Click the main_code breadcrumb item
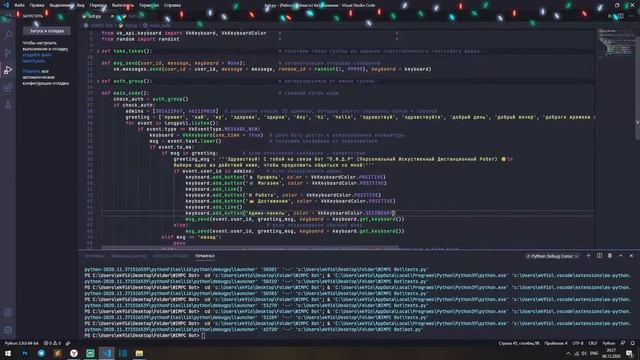The width and height of the screenshot is (640, 360). tap(156, 25)
